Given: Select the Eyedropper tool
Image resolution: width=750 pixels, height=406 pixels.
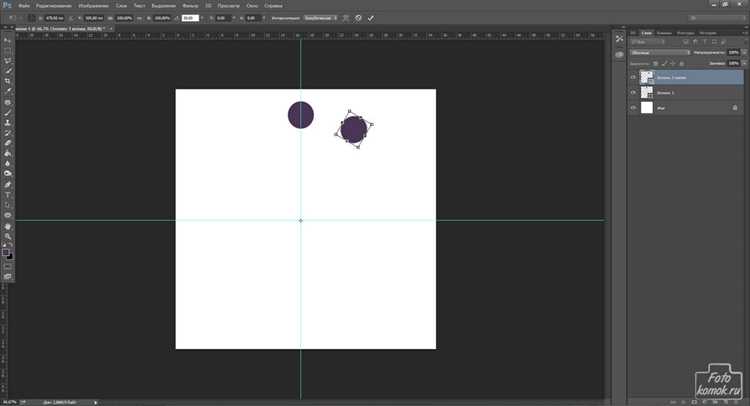Looking at the screenshot, I should pos(7,91).
